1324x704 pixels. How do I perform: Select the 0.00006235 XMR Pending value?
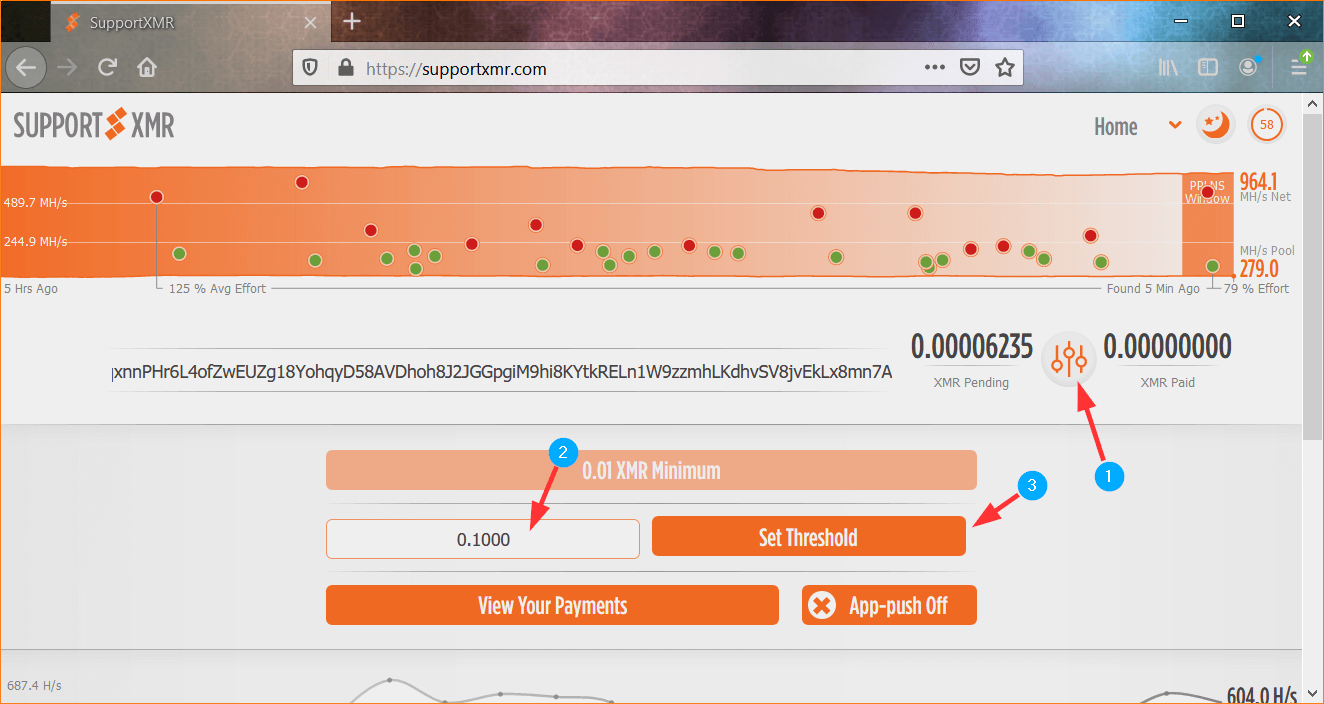[971, 347]
